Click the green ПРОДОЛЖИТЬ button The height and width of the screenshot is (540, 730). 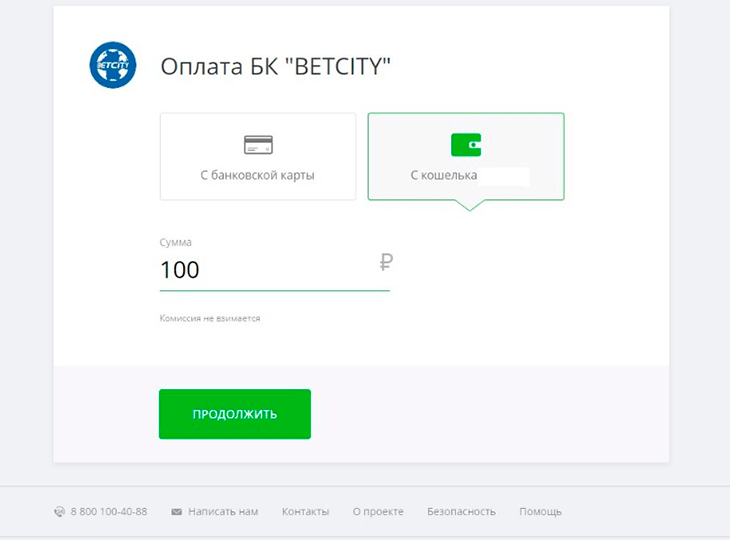235,414
